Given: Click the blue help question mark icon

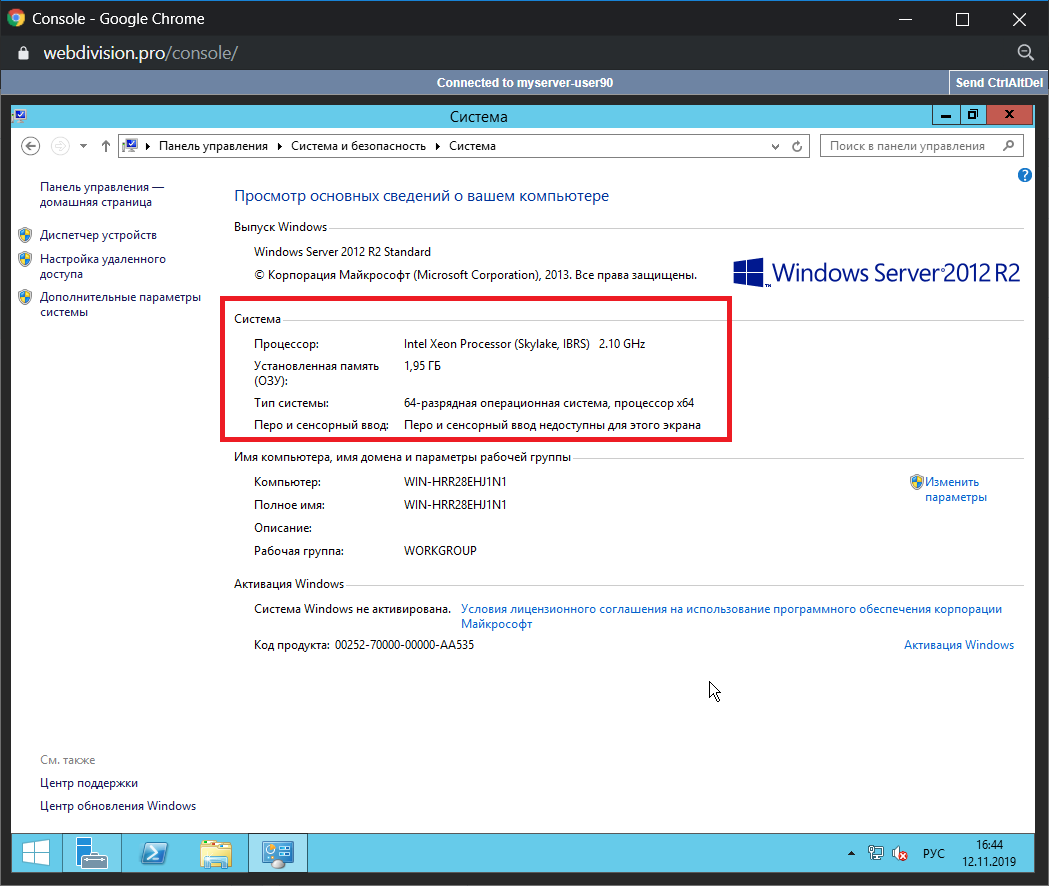Looking at the screenshot, I should [1024, 175].
